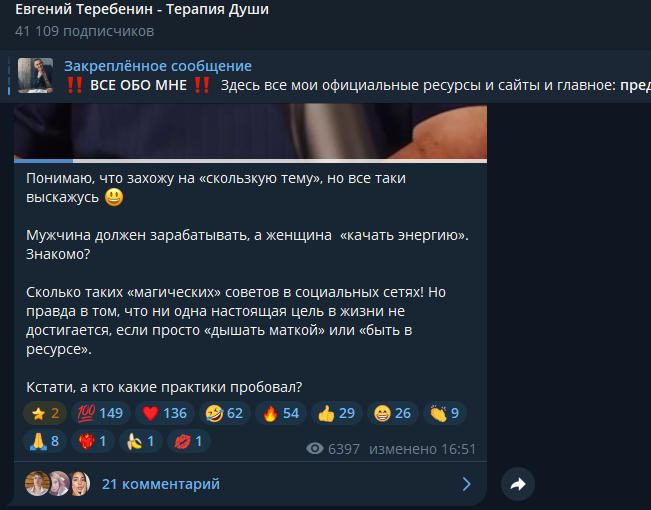React with the burning heart emoji
Viewport: 651px width, 510px height.
coord(93,441)
